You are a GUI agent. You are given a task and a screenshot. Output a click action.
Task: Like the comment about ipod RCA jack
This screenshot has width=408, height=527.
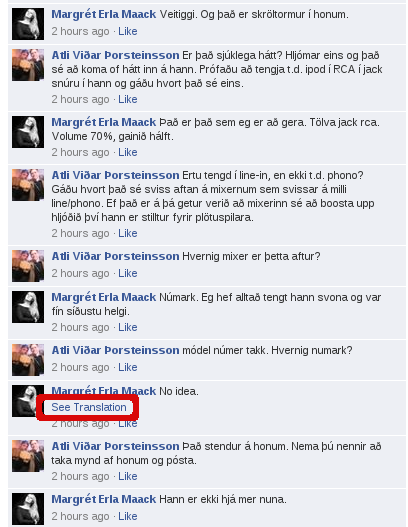(128, 99)
